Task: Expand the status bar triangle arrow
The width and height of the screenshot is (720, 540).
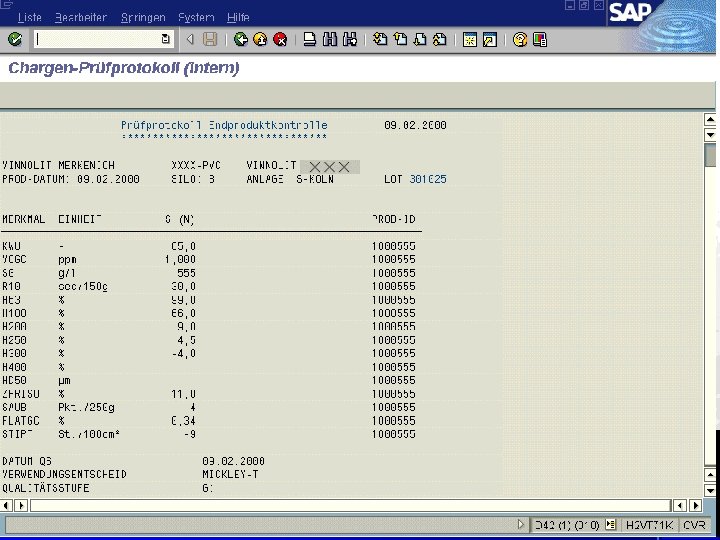Action: [x=521, y=524]
